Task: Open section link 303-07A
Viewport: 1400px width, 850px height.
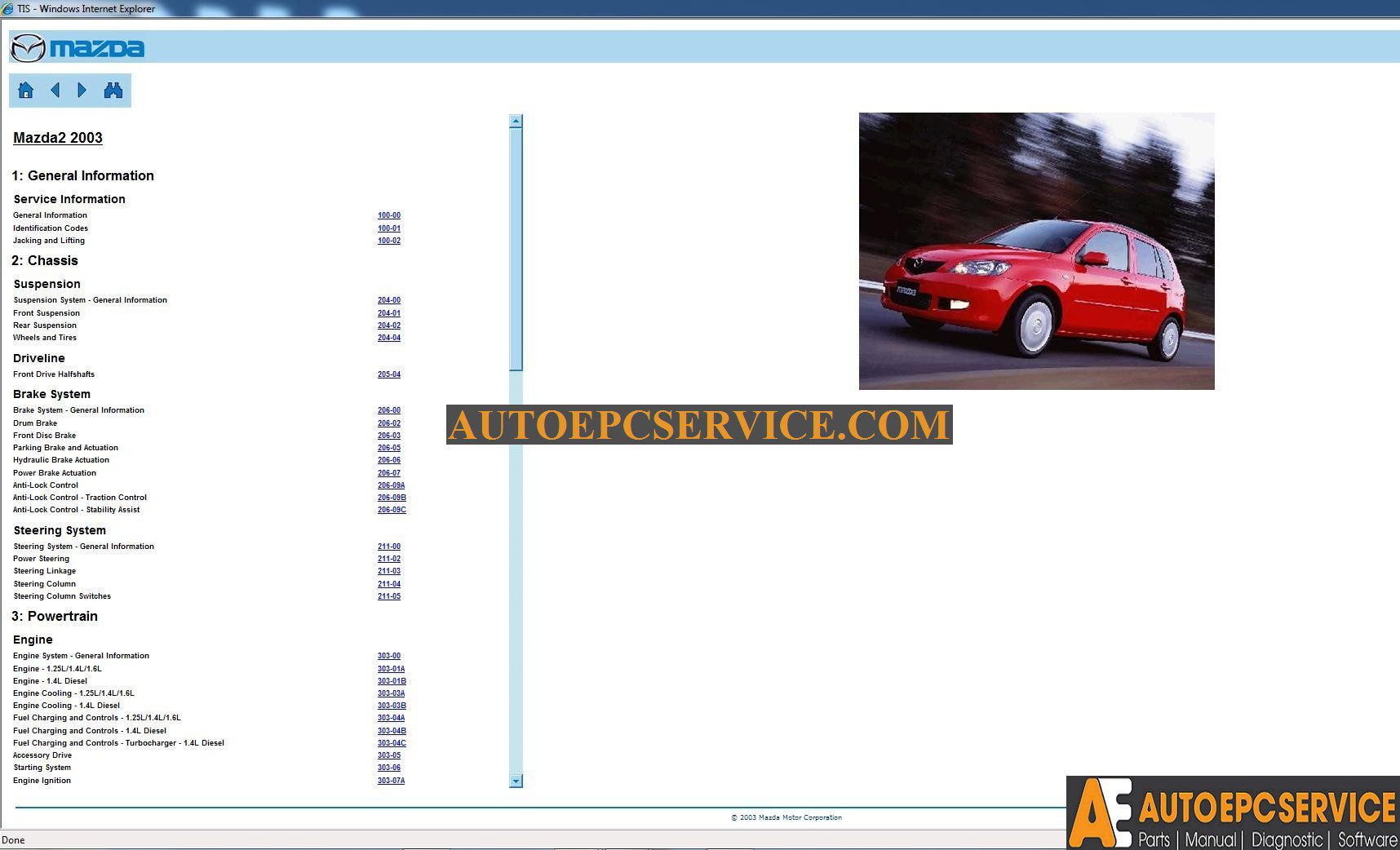Action: click(392, 781)
